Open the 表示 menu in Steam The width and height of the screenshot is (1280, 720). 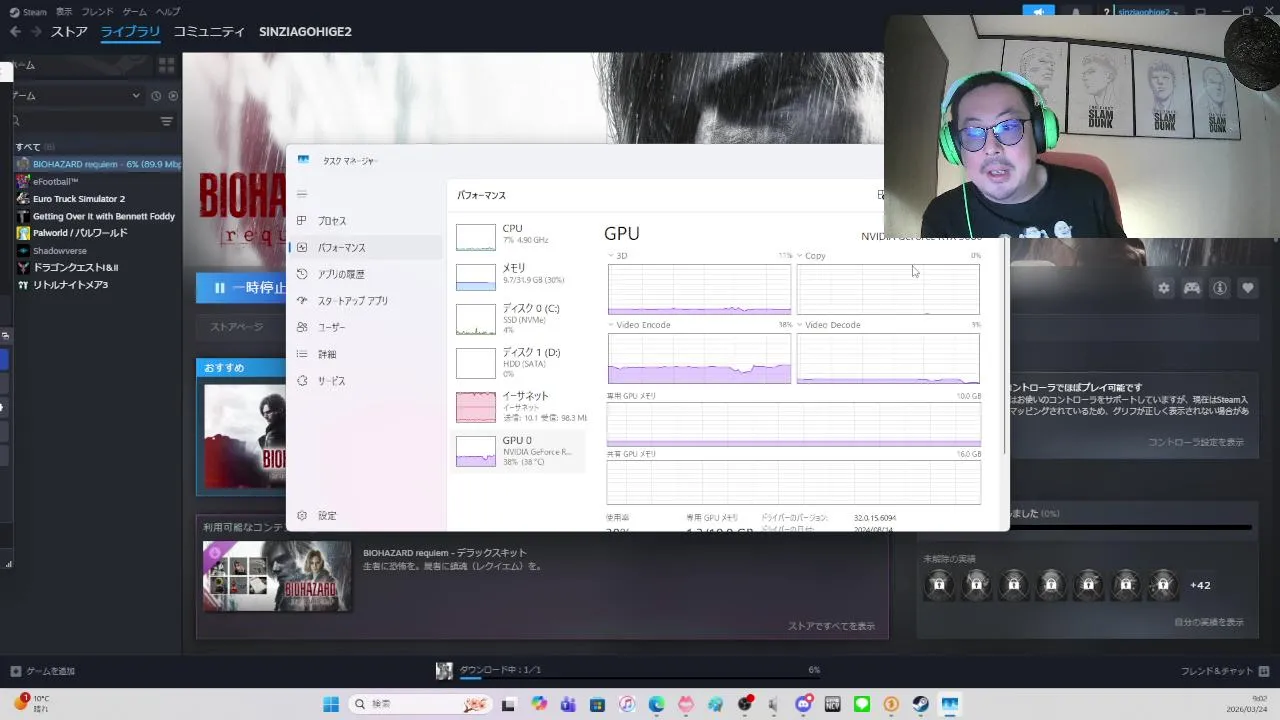point(64,12)
